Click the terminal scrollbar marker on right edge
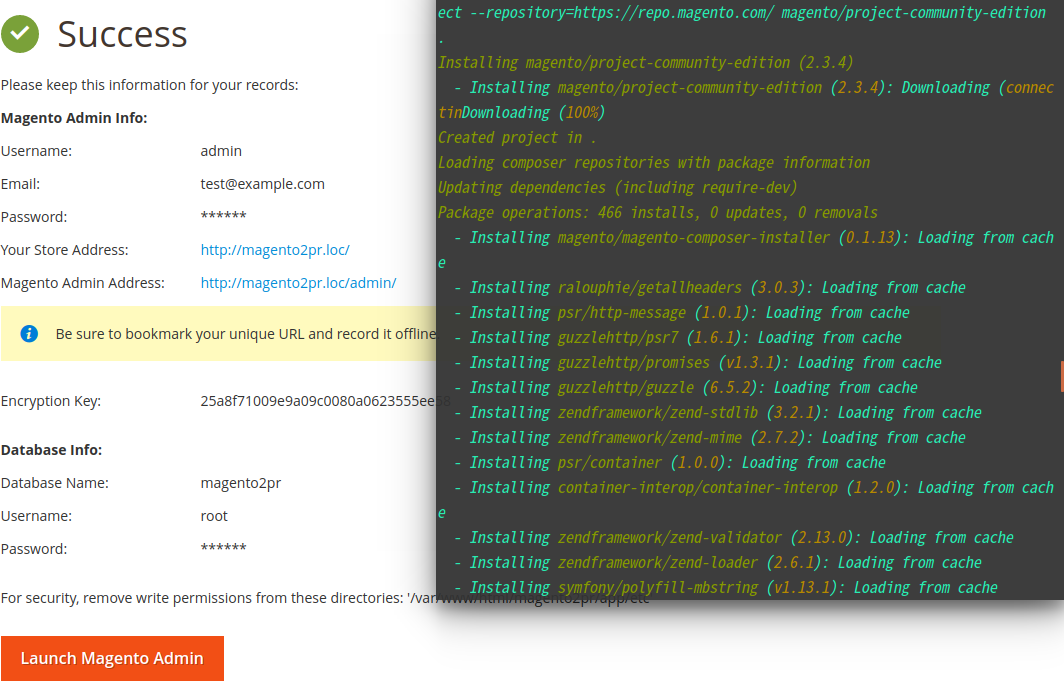Image resolution: width=1064 pixels, height=685 pixels. (x=1062, y=377)
